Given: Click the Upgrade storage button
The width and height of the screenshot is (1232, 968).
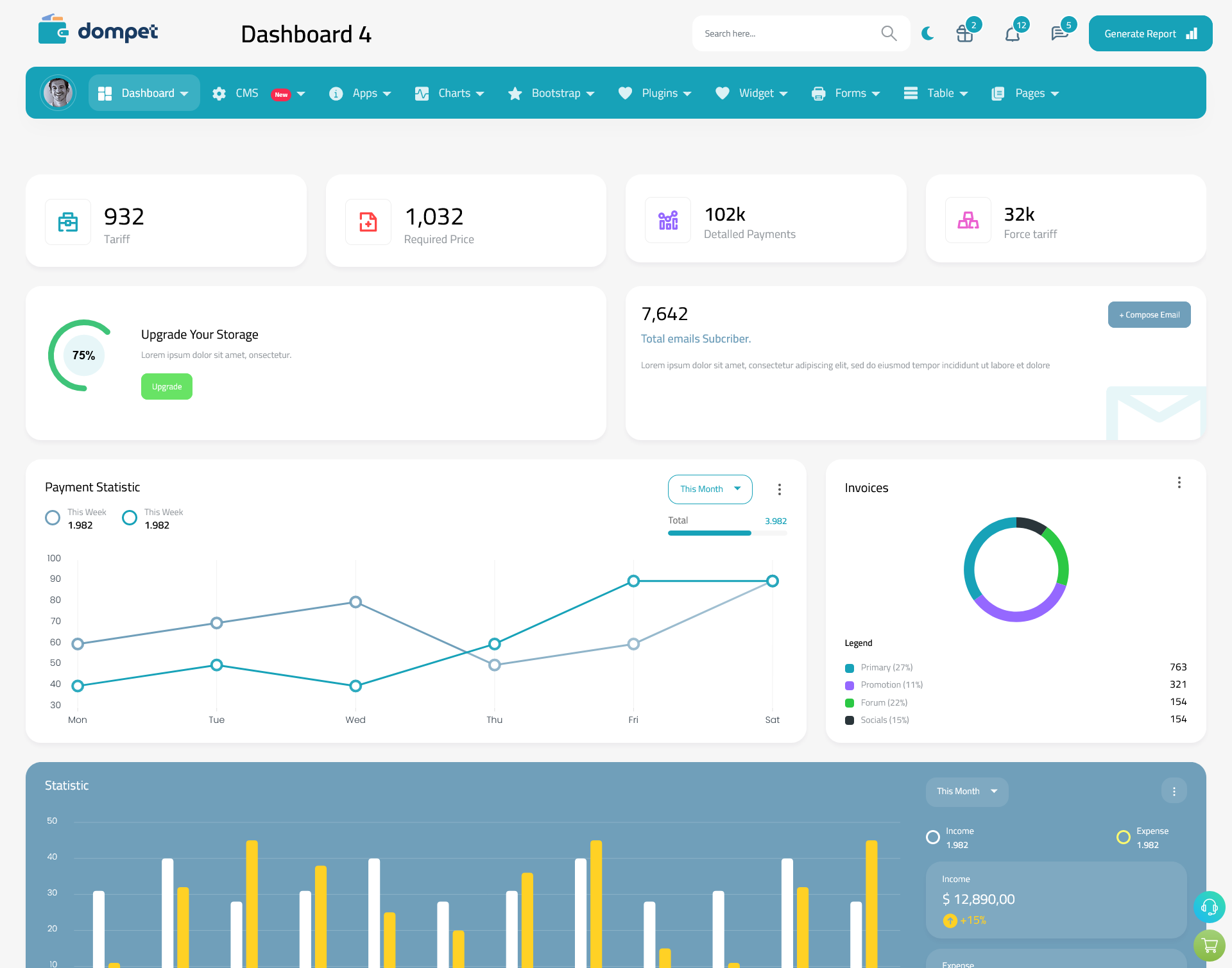Looking at the screenshot, I should tap(167, 386).
